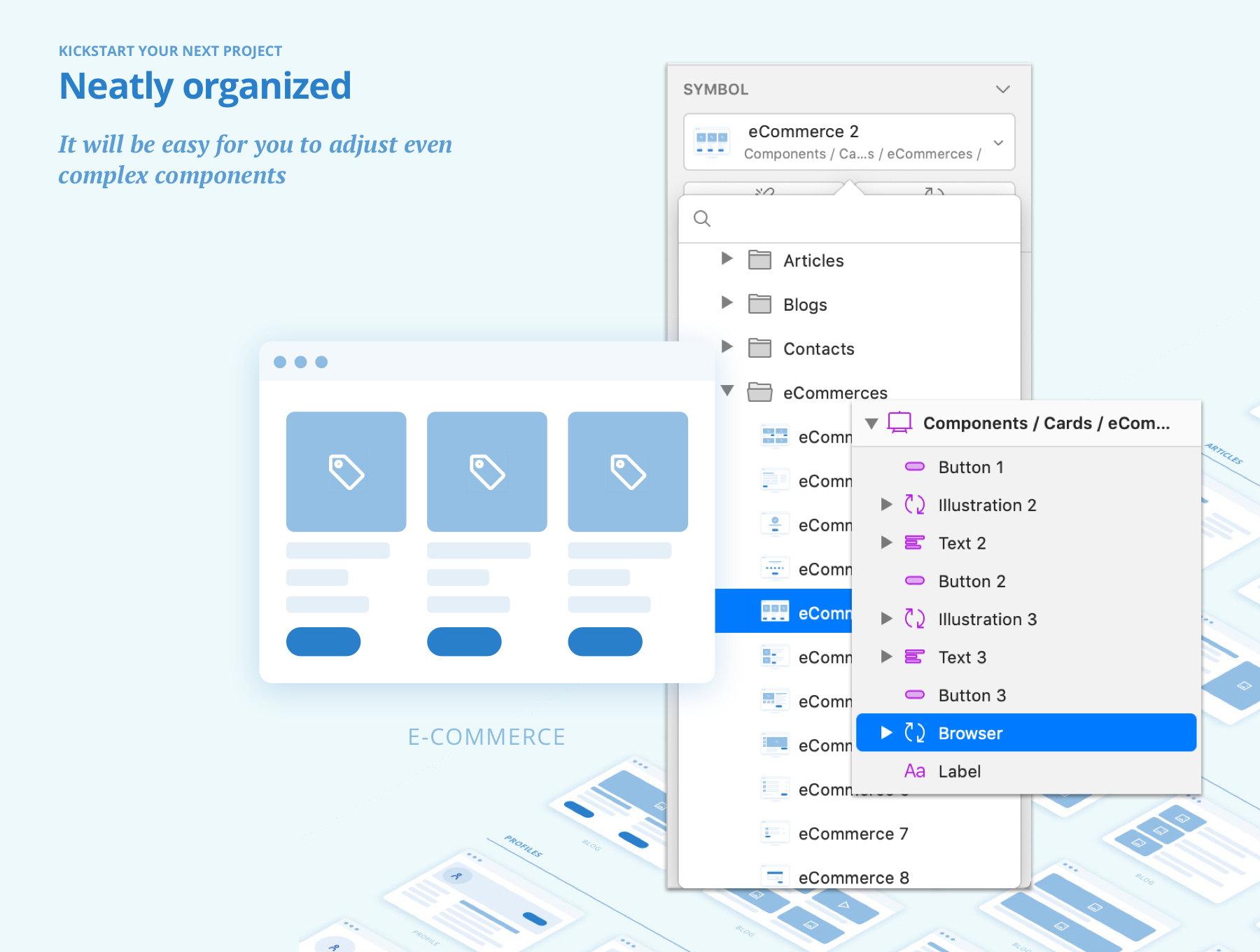Click the Blogs folder icon
Screen dimensions: 1260x952
click(759, 304)
